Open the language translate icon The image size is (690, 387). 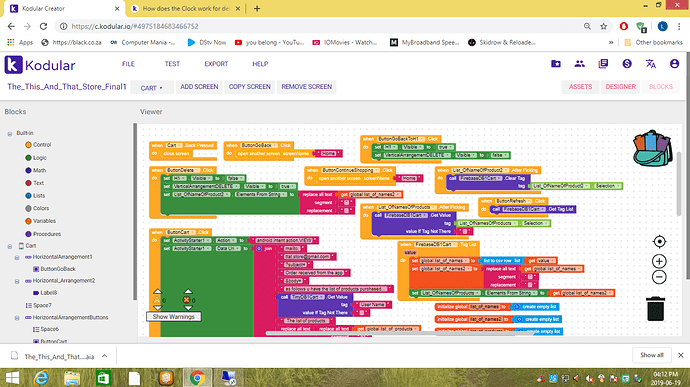click(651, 64)
